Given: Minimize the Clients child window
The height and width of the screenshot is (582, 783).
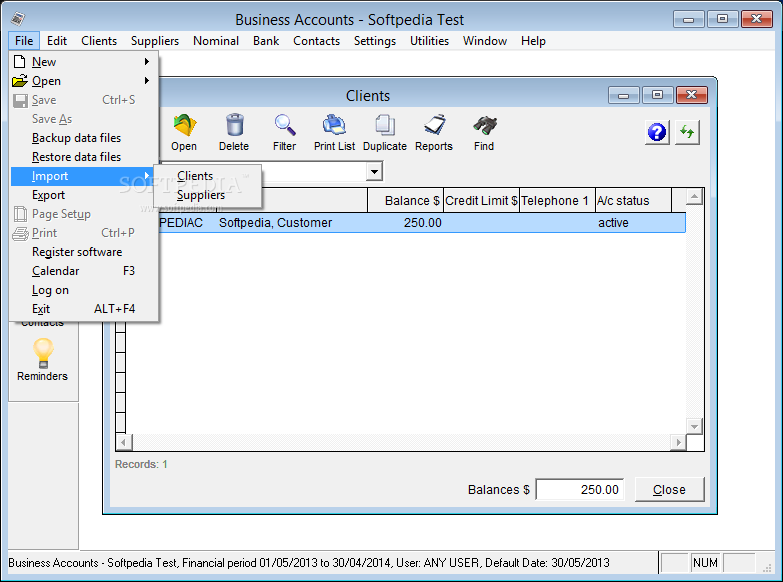Looking at the screenshot, I should point(623,95).
